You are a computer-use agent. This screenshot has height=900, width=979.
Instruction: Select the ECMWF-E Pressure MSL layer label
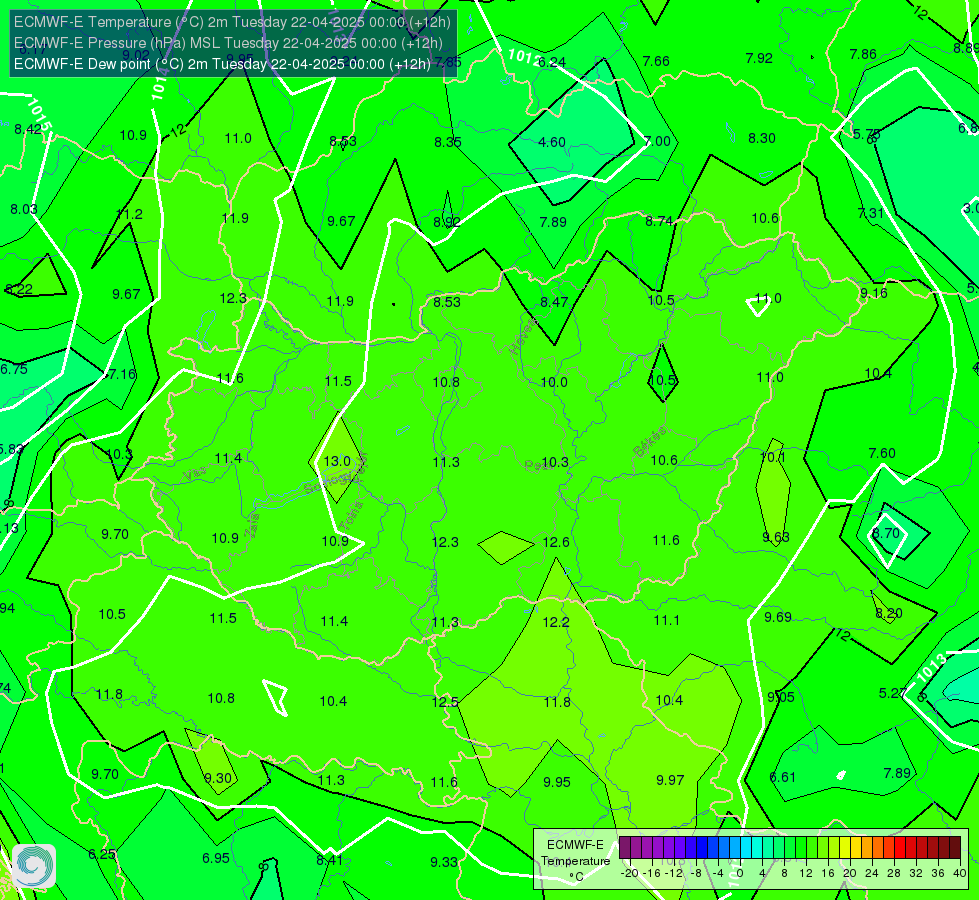[x=228, y=43]
